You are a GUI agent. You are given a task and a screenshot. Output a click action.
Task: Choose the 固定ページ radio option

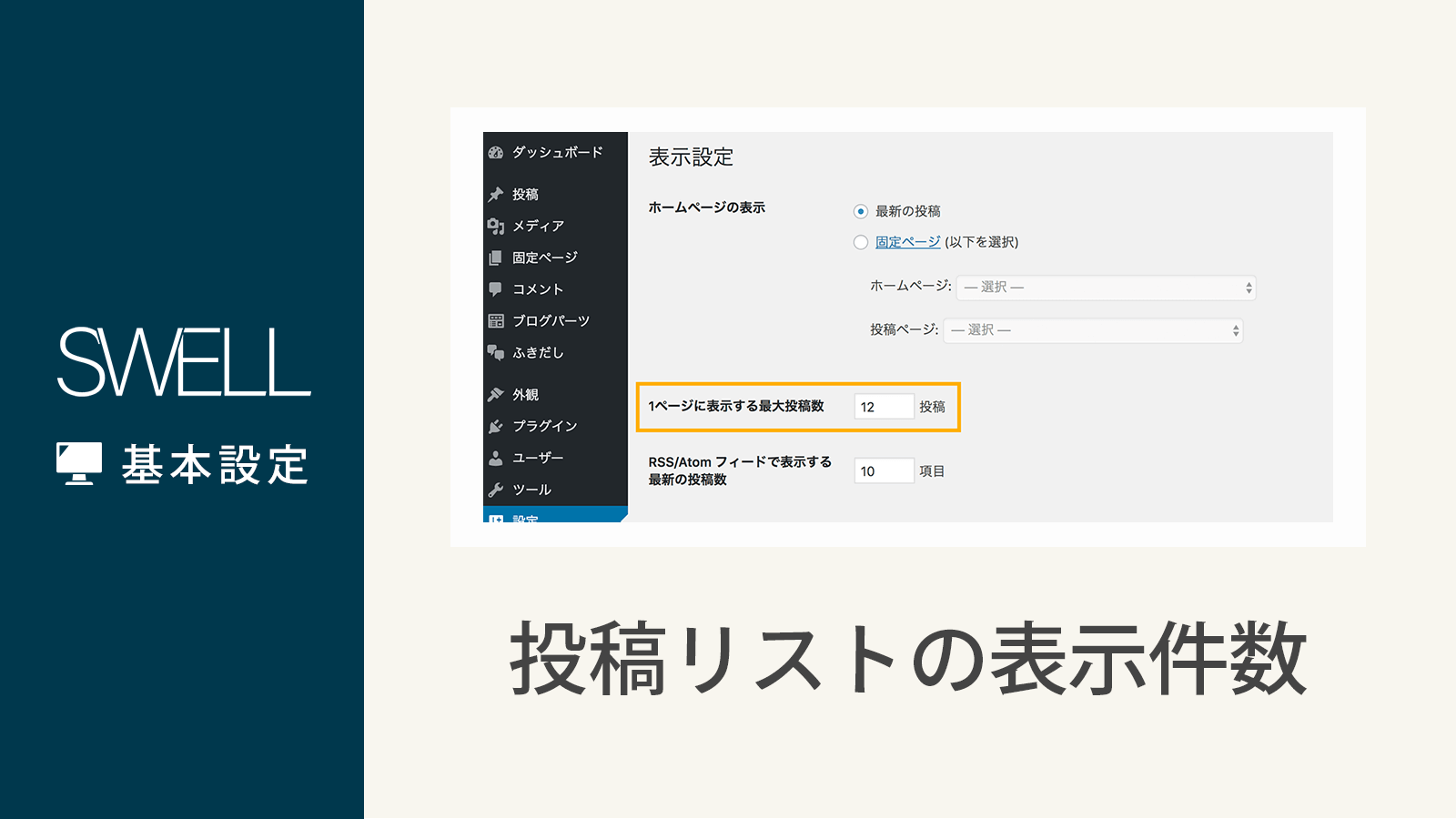860,242
